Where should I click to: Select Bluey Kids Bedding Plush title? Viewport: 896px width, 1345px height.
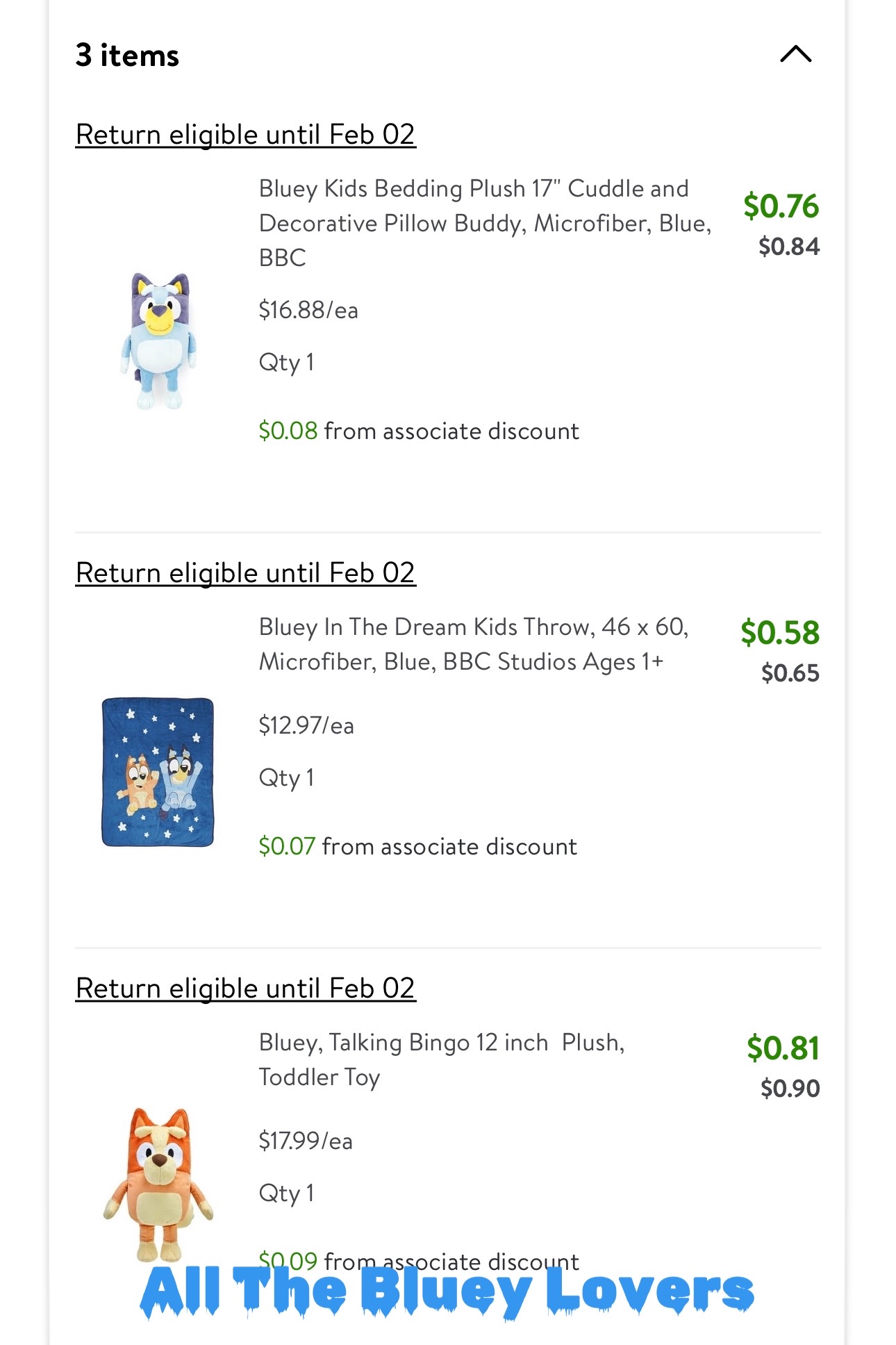point(485,223)
